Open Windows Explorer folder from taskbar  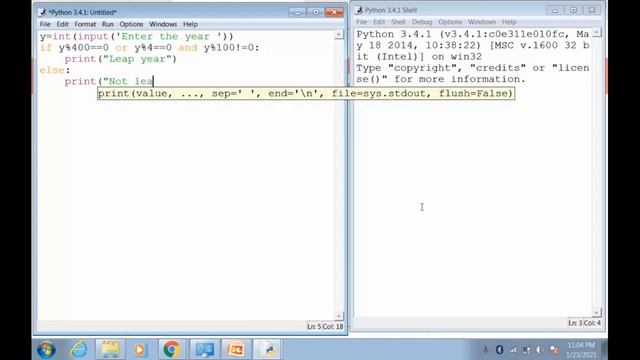(110, 350)
